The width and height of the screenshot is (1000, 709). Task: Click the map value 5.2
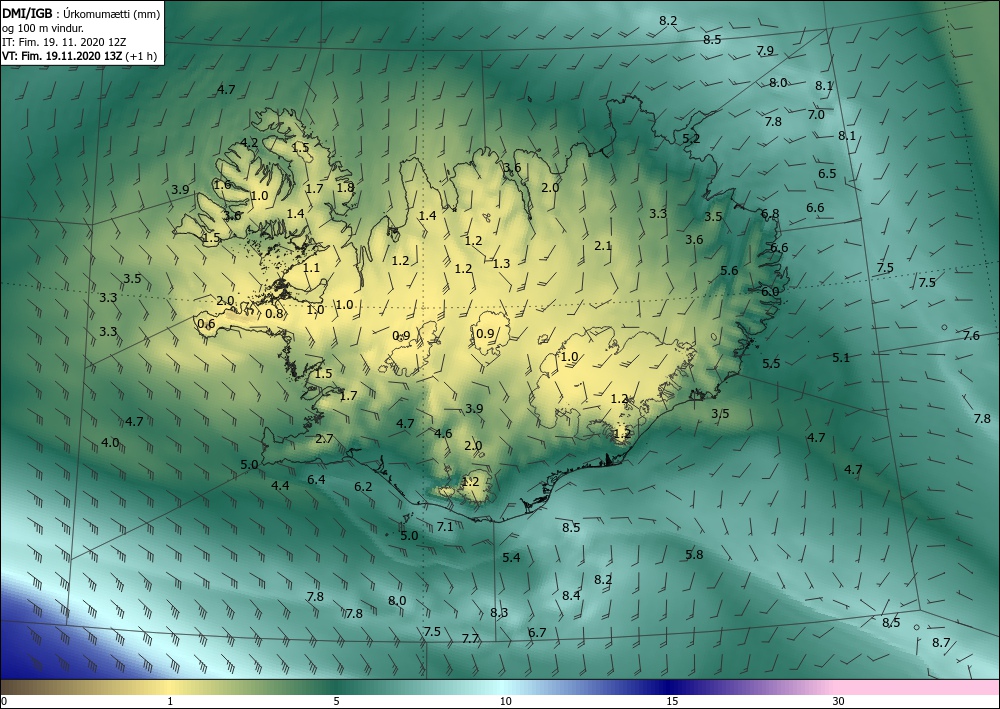[x=691, y=138]
